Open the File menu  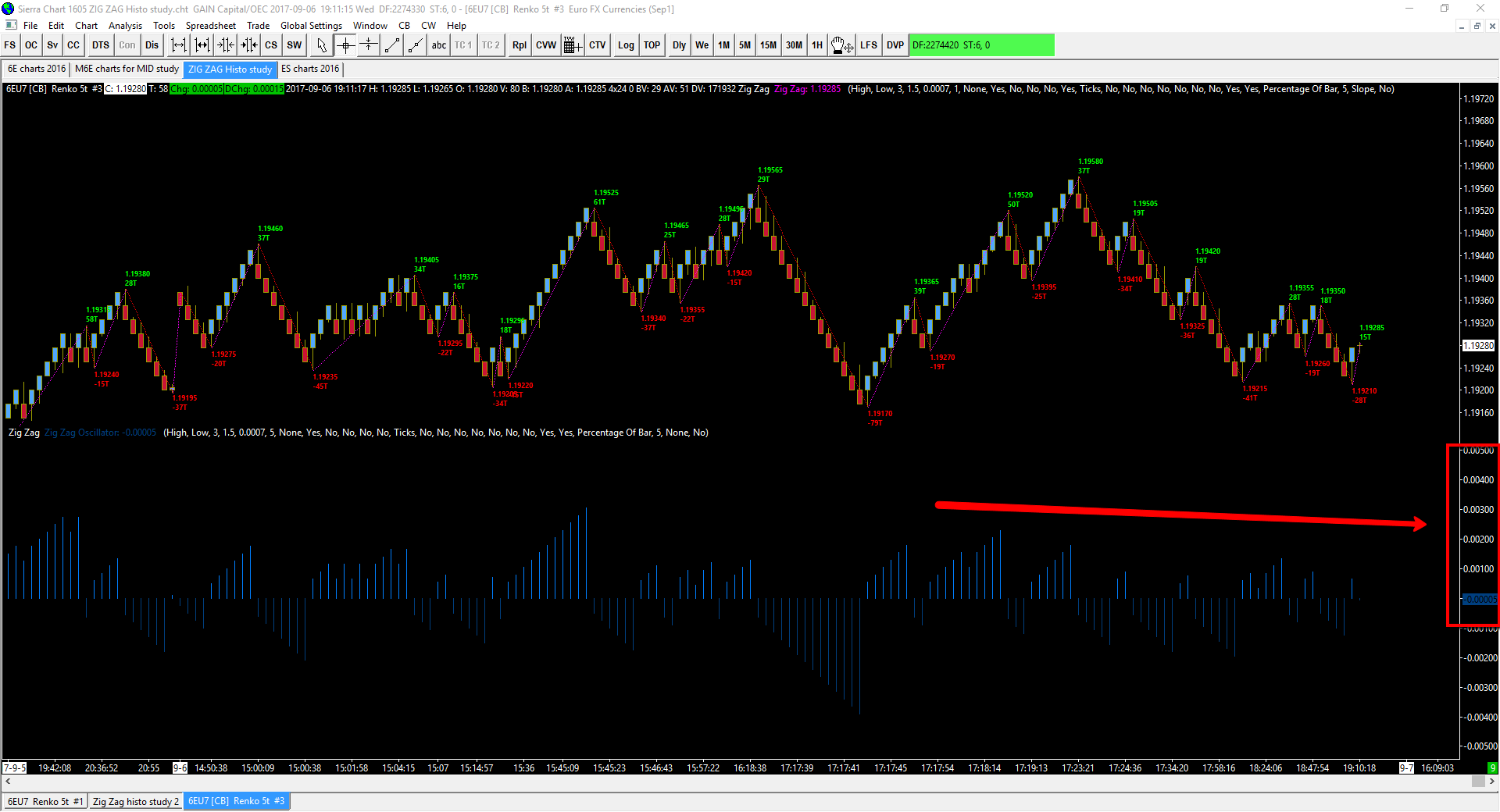(30, 26)
